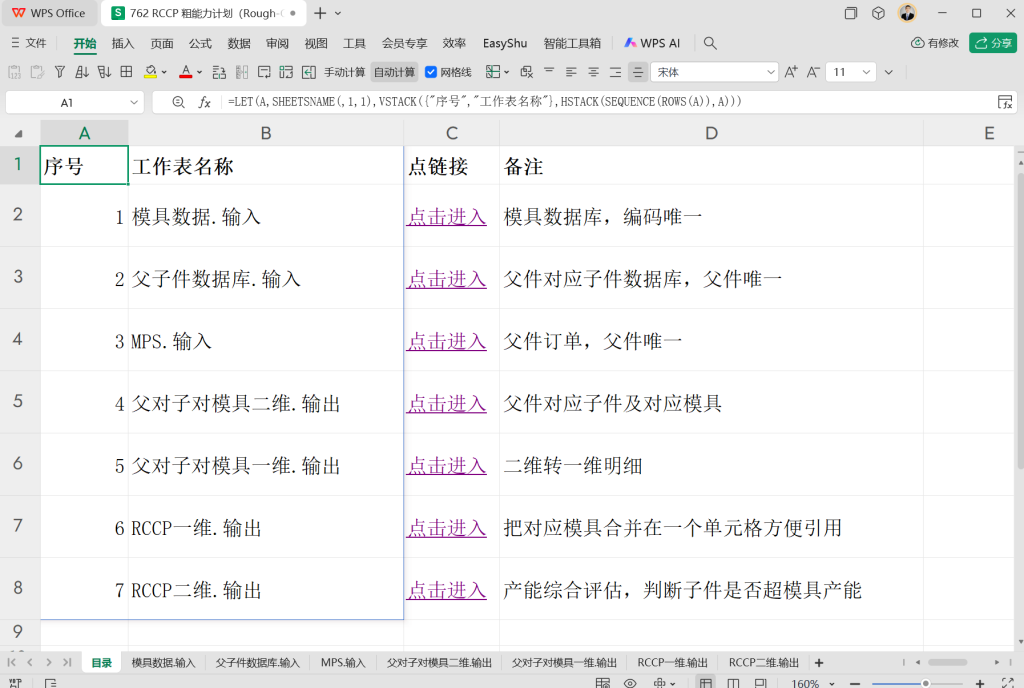This screenshot has height=688, width=1024.
Task: Add a new sheet with plus button
Action: point(819,663)
